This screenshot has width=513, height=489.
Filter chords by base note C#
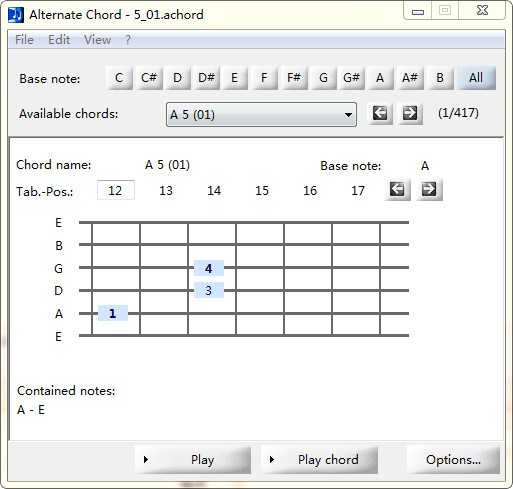149,78
